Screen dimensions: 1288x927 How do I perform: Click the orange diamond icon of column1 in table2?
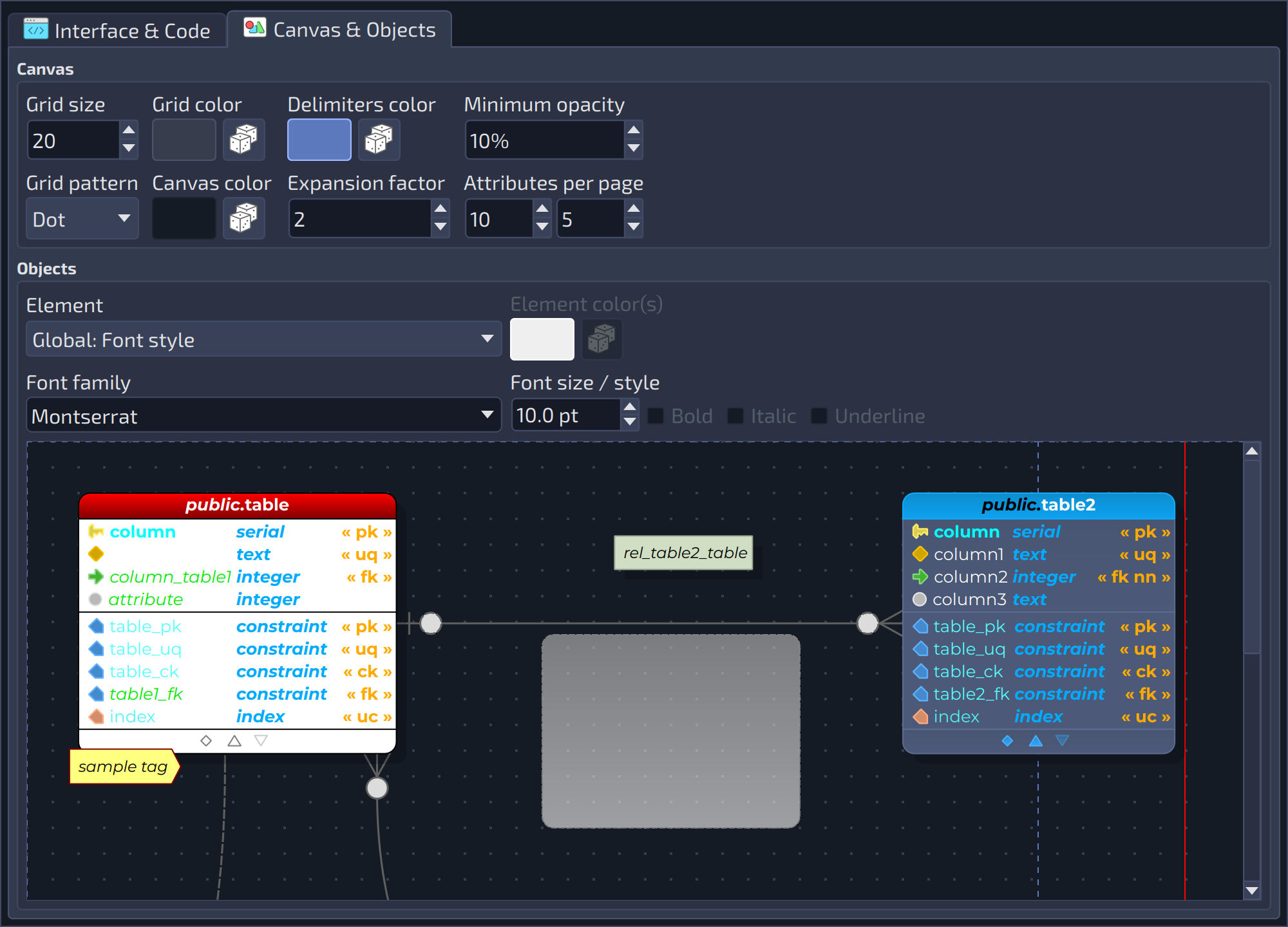click(920, 554)
